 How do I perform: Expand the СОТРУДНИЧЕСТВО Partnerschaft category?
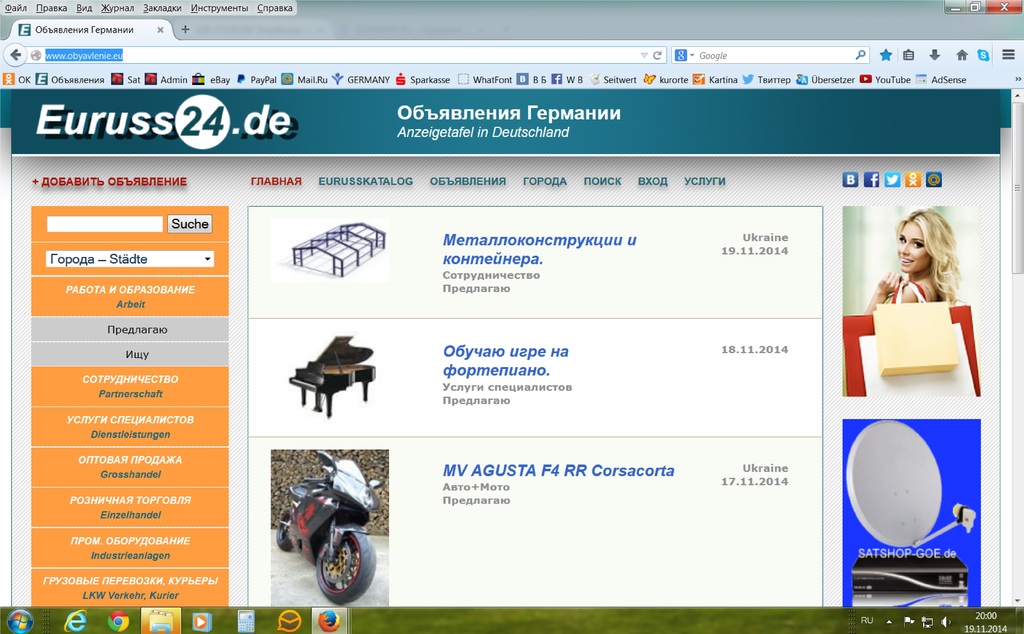130,387
